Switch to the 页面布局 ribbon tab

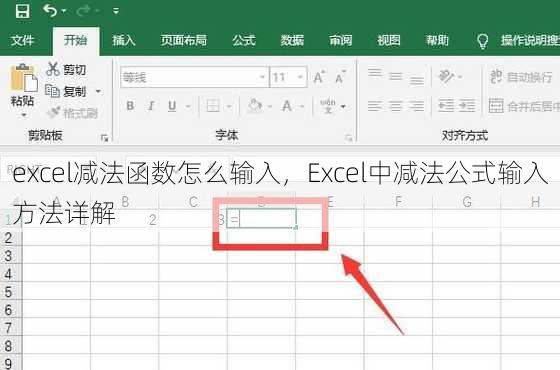pyautogui.click(x=184, y=40)
